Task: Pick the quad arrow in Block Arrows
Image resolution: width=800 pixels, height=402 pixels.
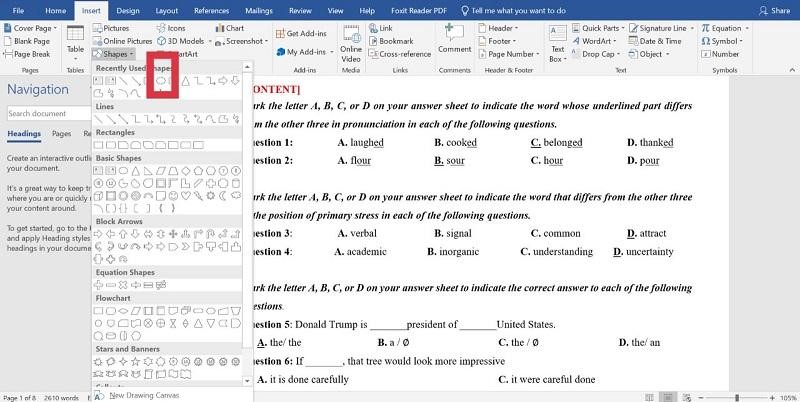Action: click(x=173, y=234)
